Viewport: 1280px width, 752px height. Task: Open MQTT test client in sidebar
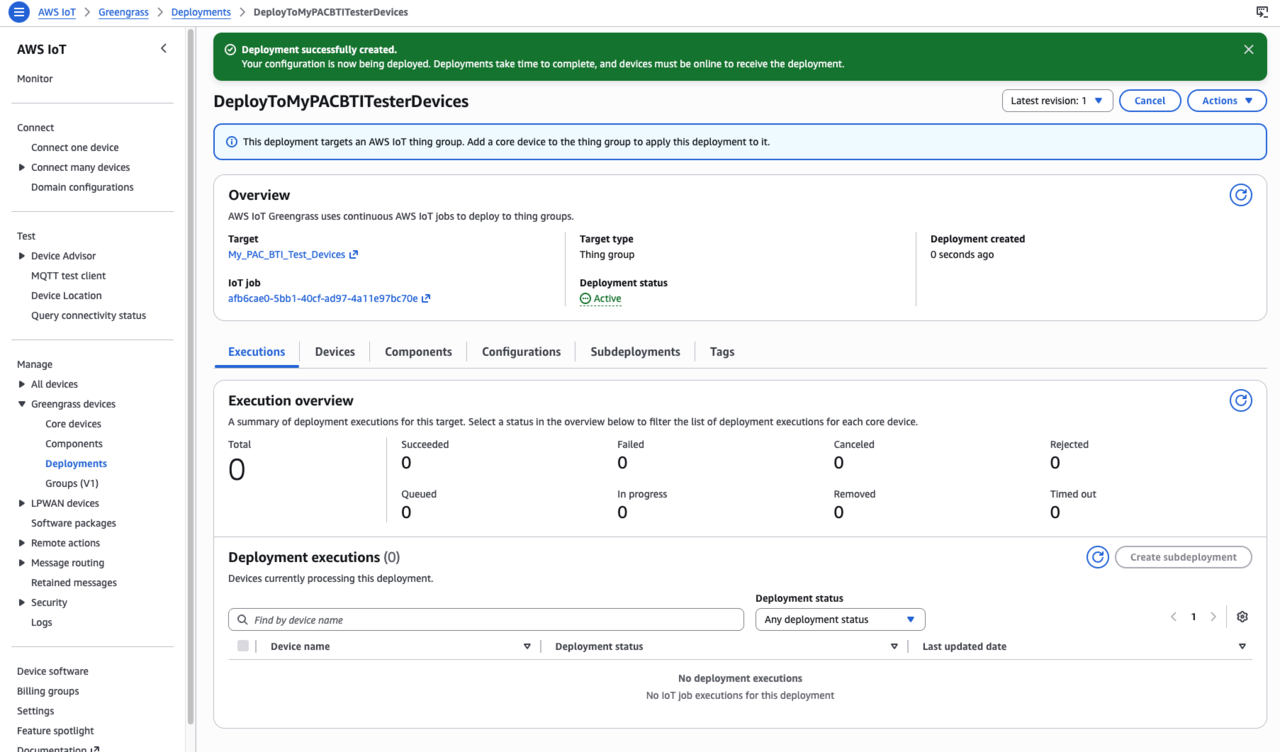68,276
